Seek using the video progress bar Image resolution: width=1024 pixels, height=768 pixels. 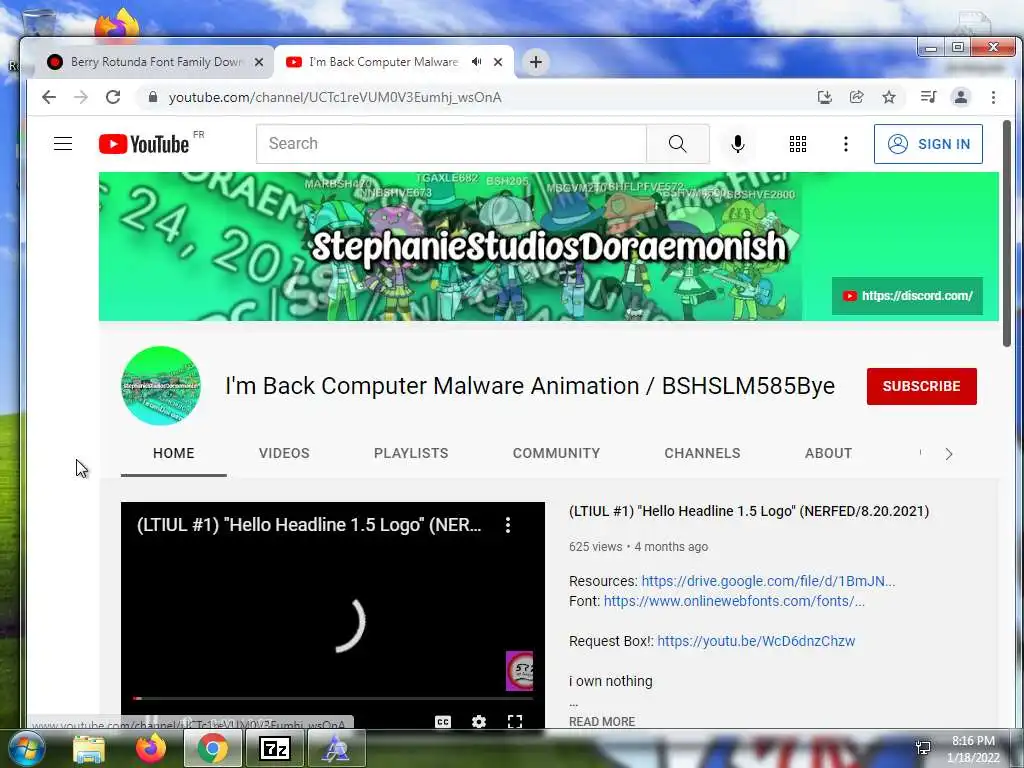[x=333, y=698]
